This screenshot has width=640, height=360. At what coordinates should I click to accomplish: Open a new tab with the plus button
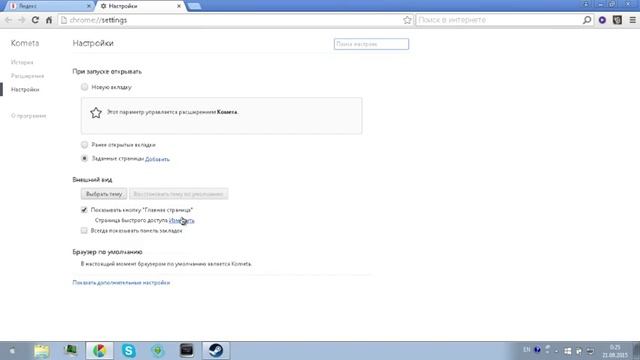[194, 6]
